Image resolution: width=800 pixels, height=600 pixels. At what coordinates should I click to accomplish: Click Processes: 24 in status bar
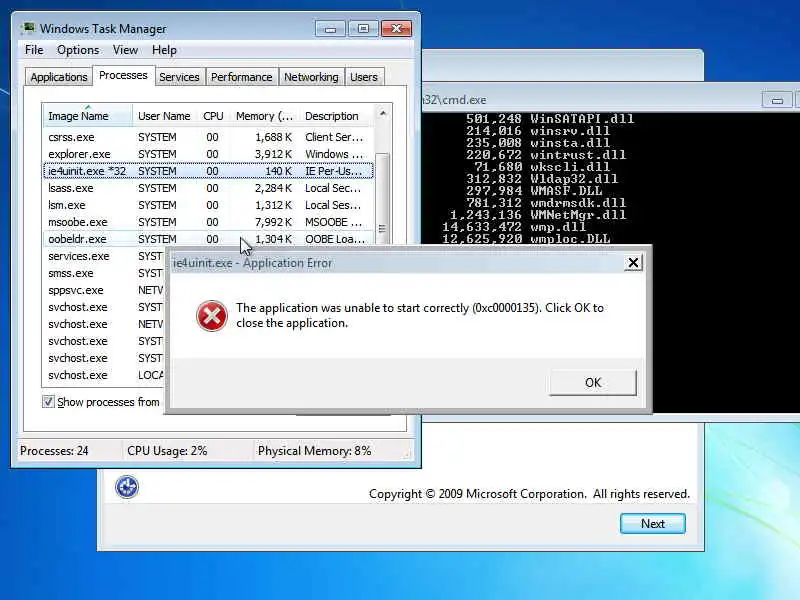click(54, 451)
